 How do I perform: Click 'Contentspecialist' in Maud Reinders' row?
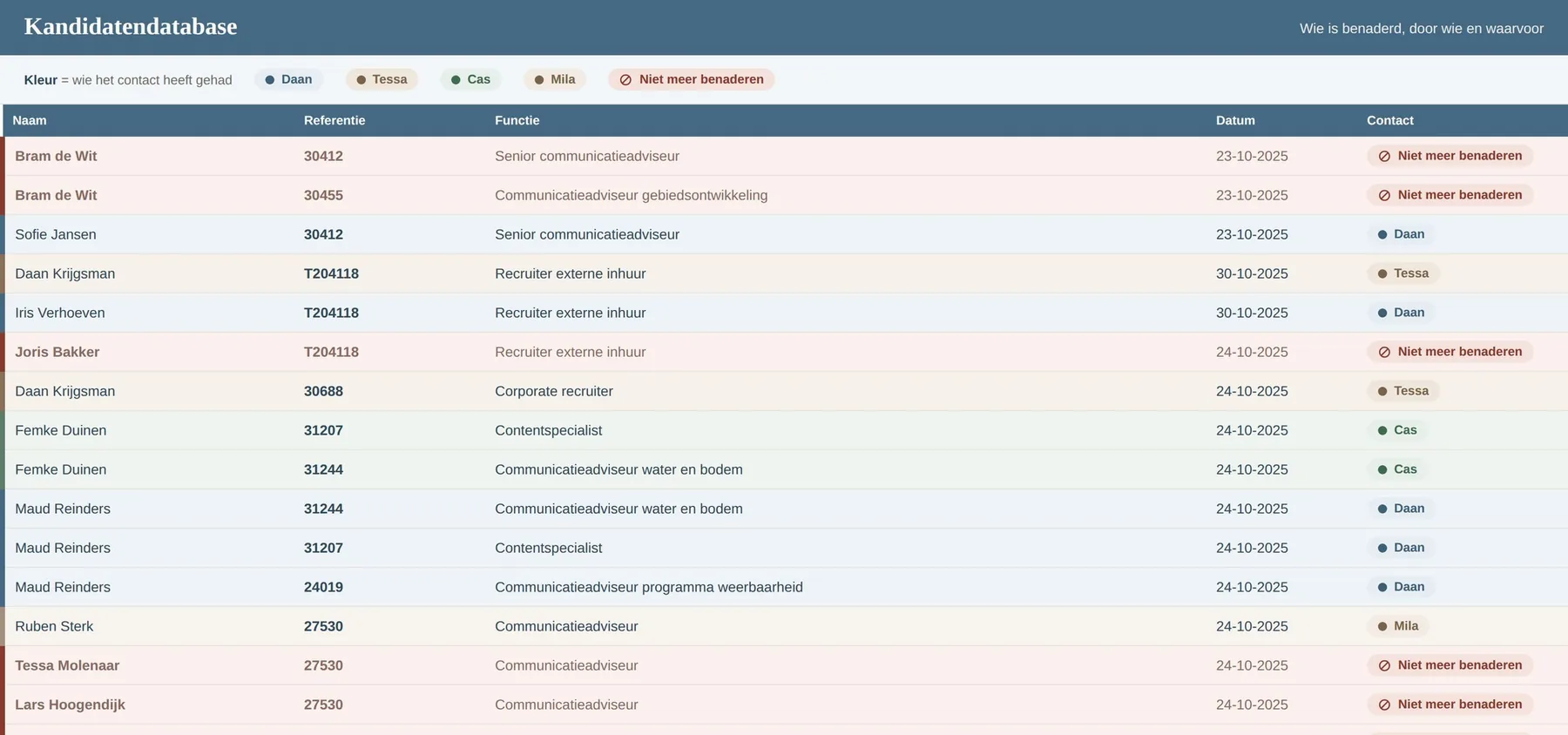[549, 548]
